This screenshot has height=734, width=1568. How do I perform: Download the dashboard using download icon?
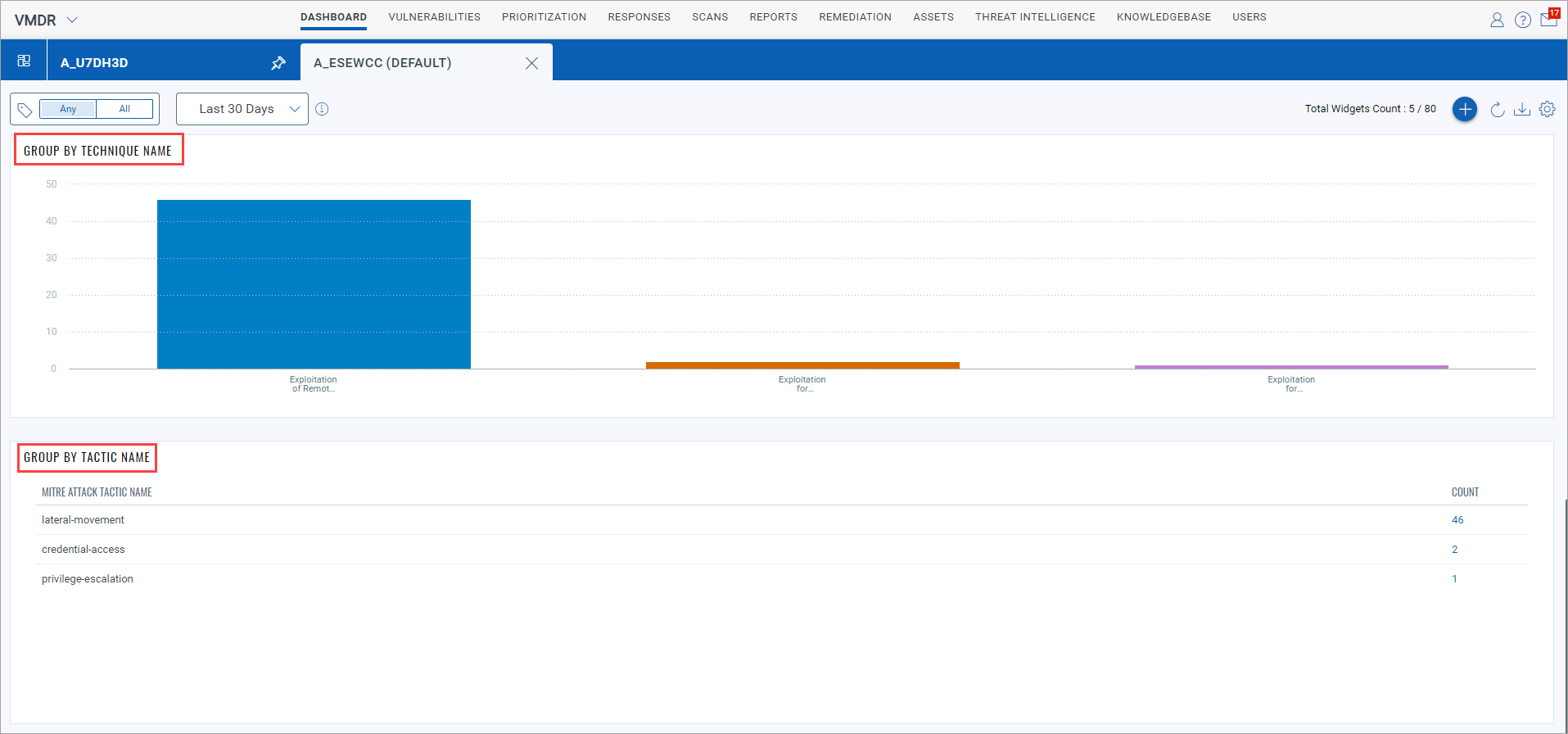(x=1521, y=110)
